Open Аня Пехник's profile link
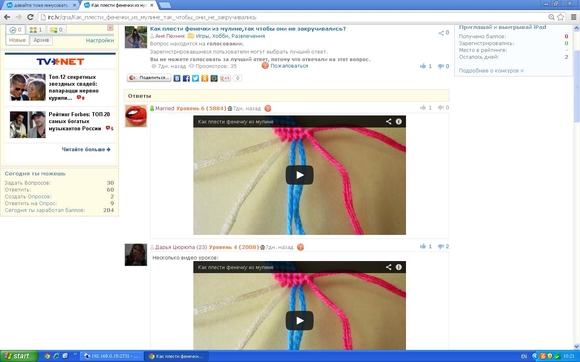Image resolution: width=580 pixels, height=362 pixels. click(170, 36)
